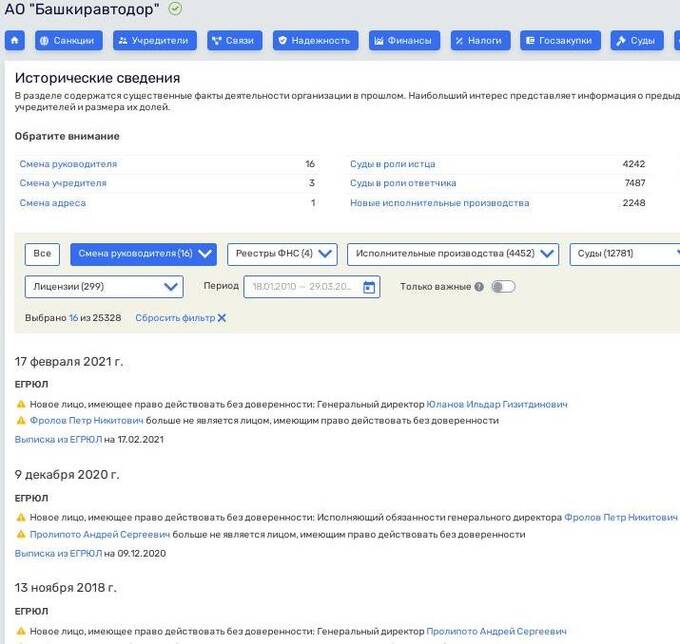Open the Налоги tab
Image resolution: width=680 pixels, height=644 pixels.
pos(481,40)
